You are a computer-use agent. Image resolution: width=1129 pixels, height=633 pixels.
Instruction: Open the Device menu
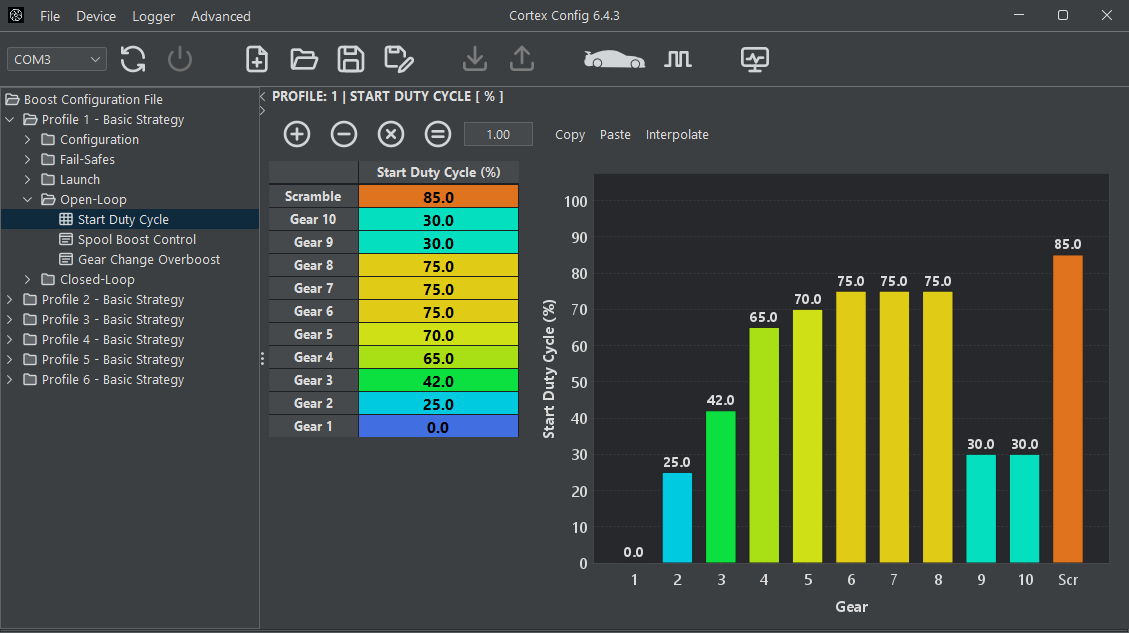click(96, 16)
